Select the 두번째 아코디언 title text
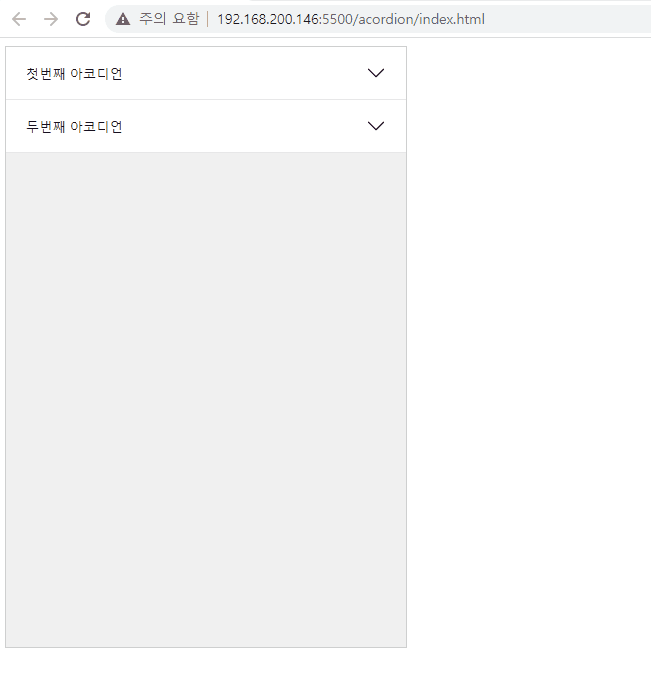The height and width of the screenshot is (700, 651). tap(74, 127)
